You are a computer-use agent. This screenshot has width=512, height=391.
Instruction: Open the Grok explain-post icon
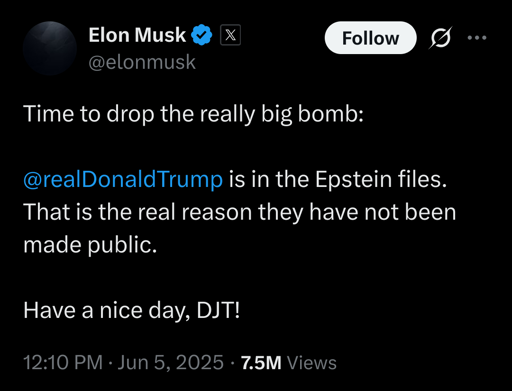pos(440,38)
